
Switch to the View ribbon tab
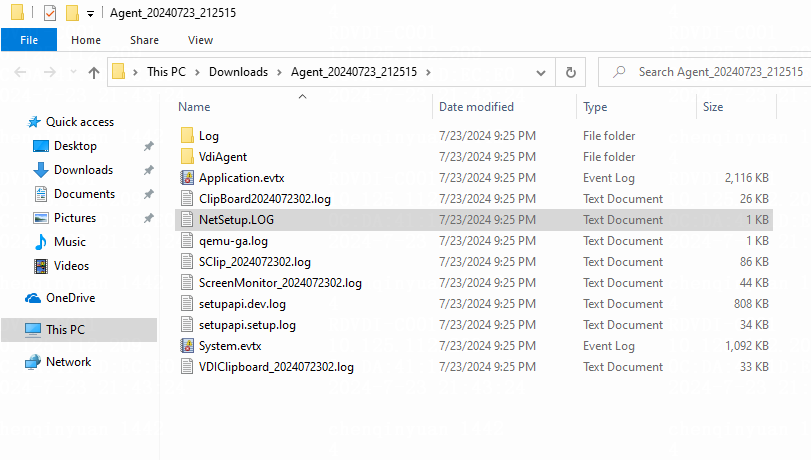200,40
